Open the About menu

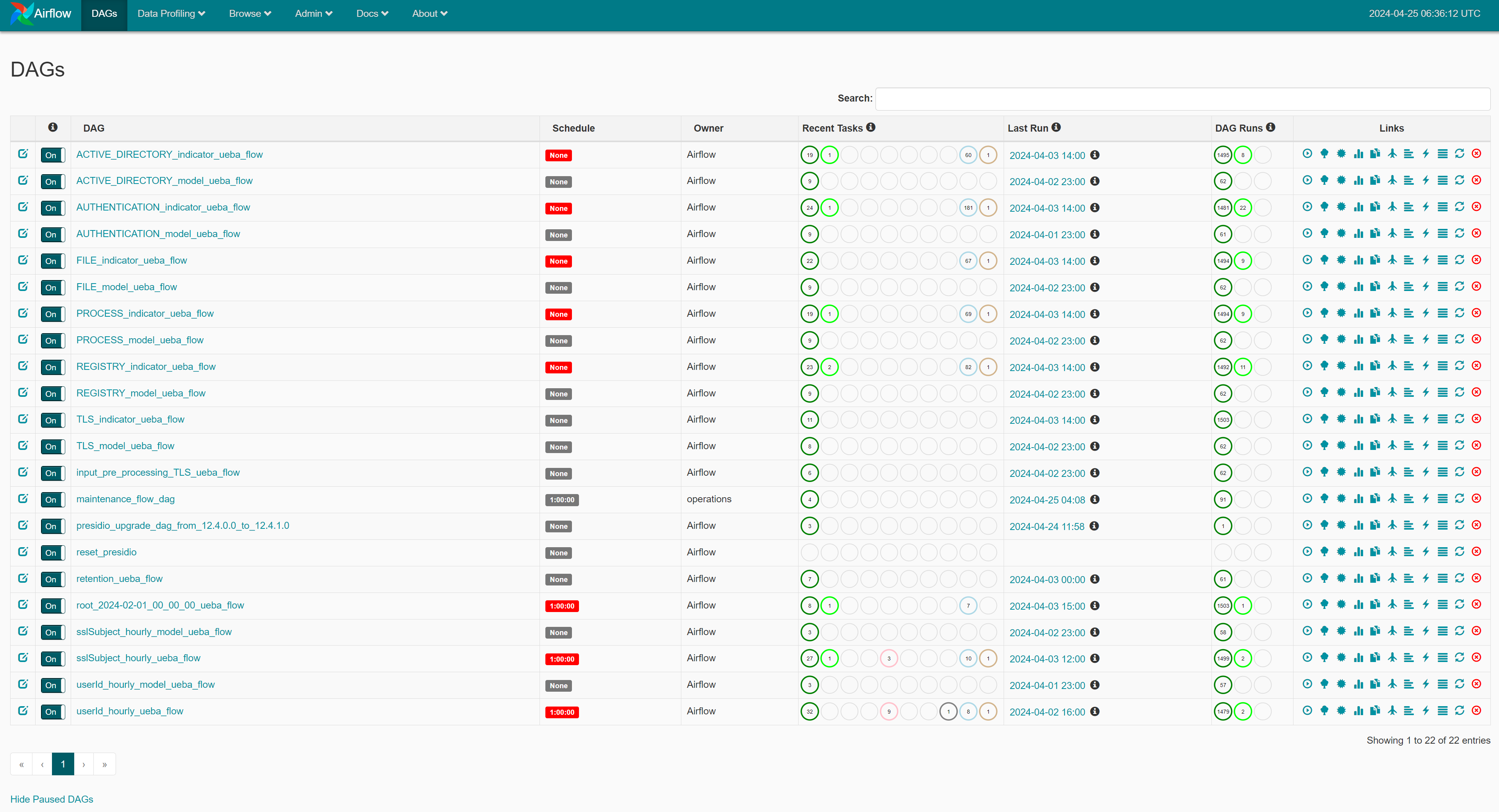coord(429,13)
